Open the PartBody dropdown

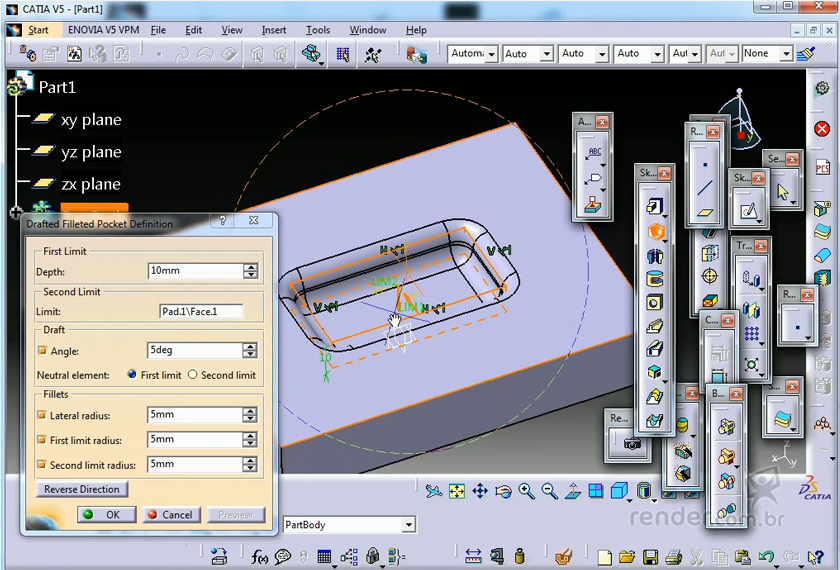[408, 525]
